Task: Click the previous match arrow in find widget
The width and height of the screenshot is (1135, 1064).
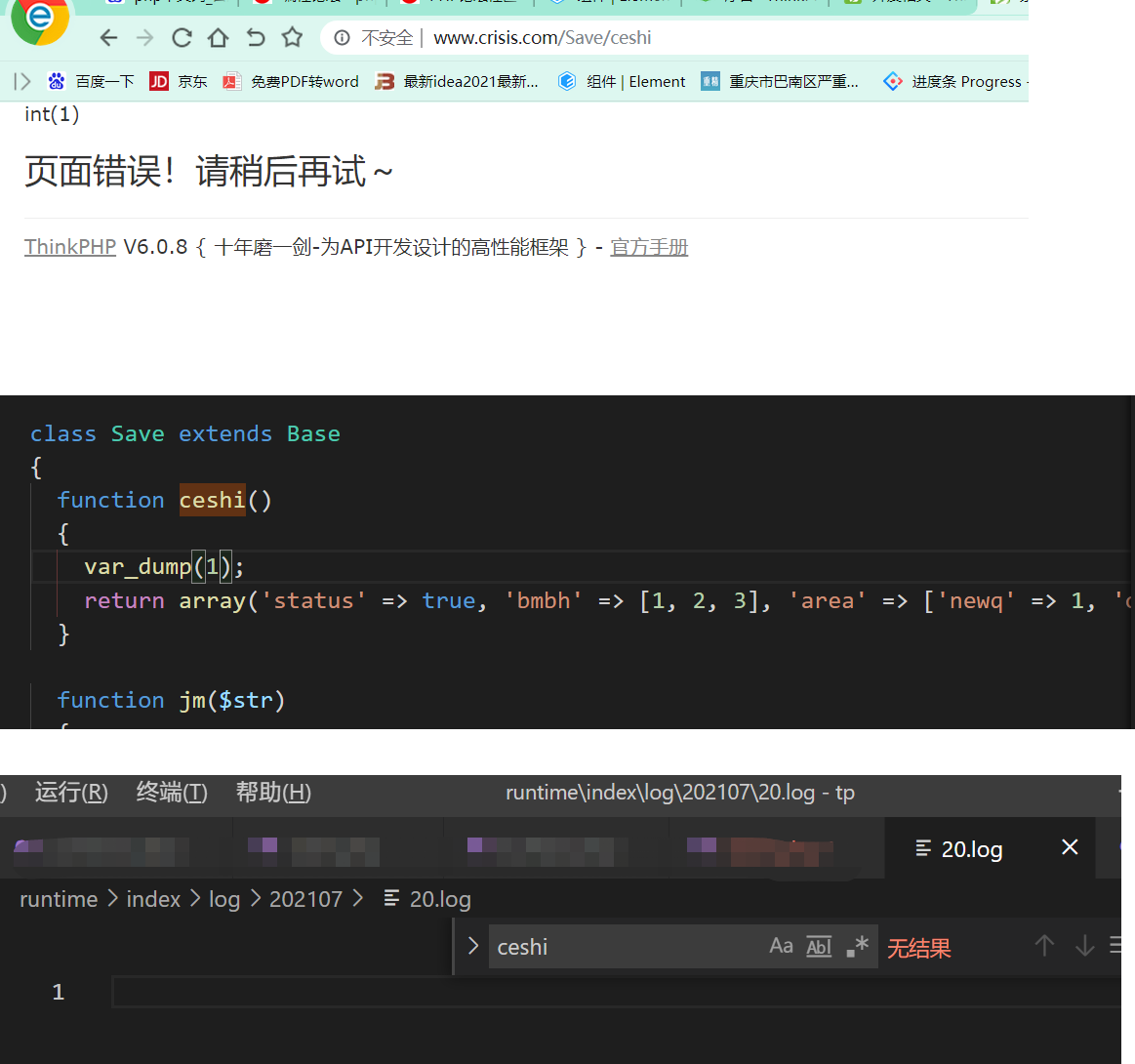Action: click(x=1044, y=945)
